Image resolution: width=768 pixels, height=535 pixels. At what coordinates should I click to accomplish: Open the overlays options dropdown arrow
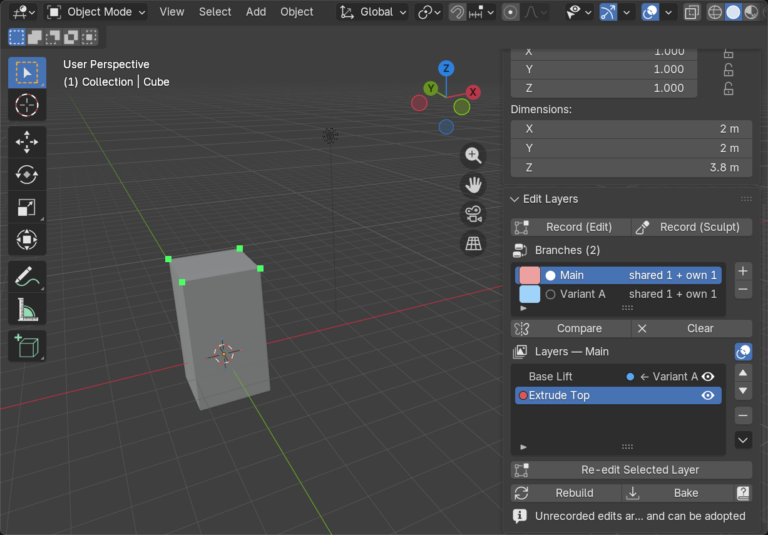pyautogui.click(x=668, y=12)
